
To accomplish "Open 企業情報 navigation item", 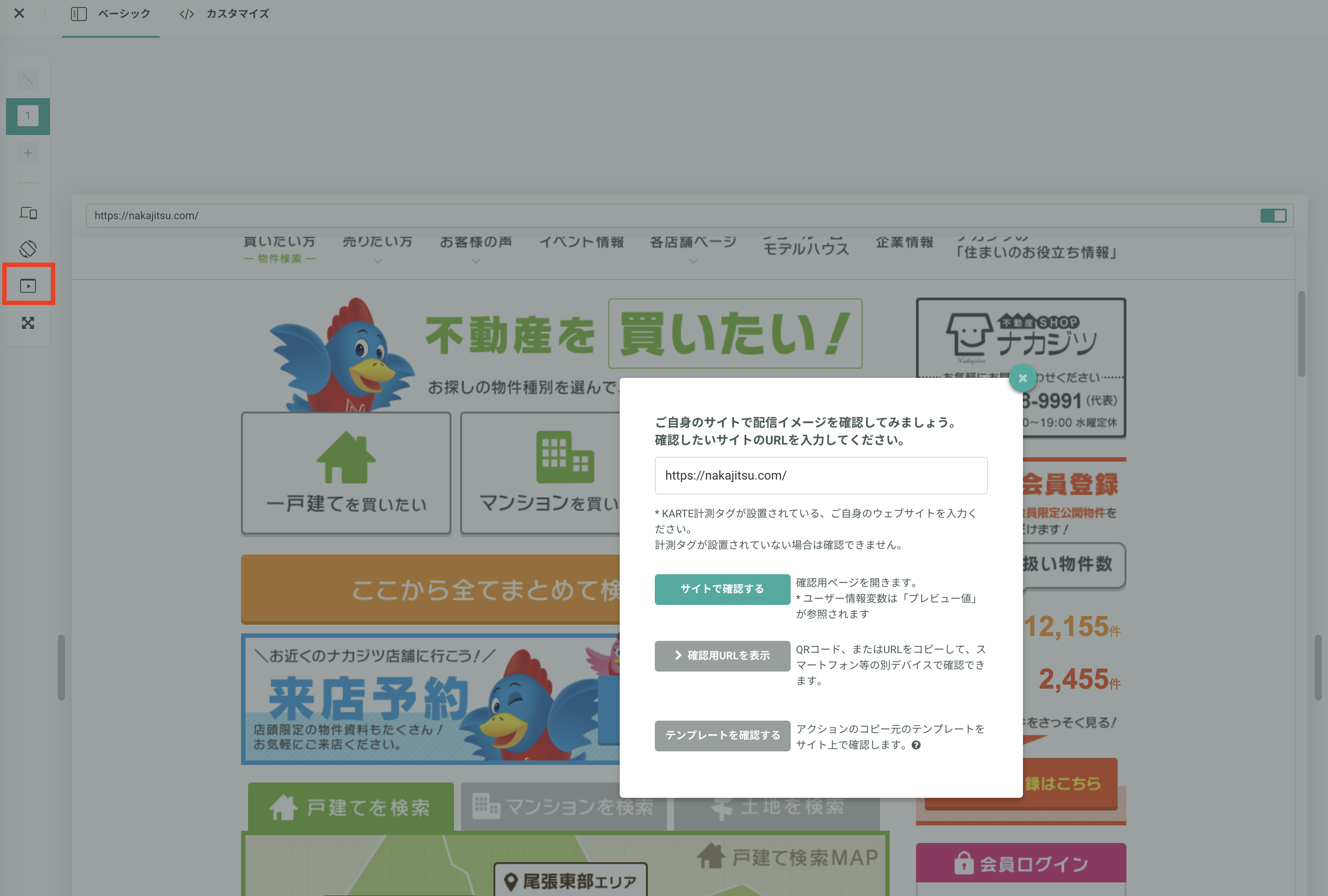I will tap(904, 242).
